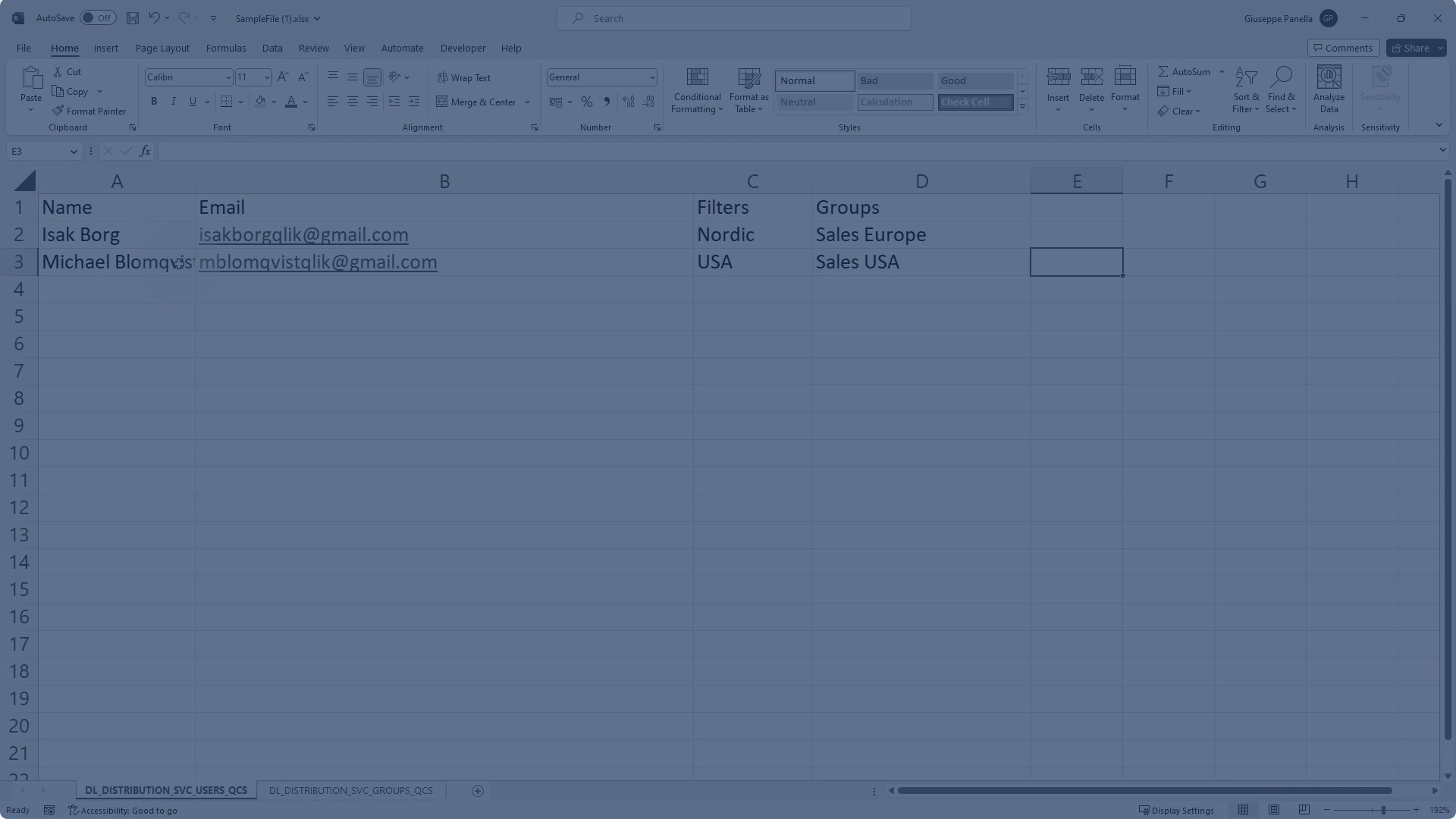Click the Conditional Formatting icon
Viewport: 1456px width, 819px height.
697,78
